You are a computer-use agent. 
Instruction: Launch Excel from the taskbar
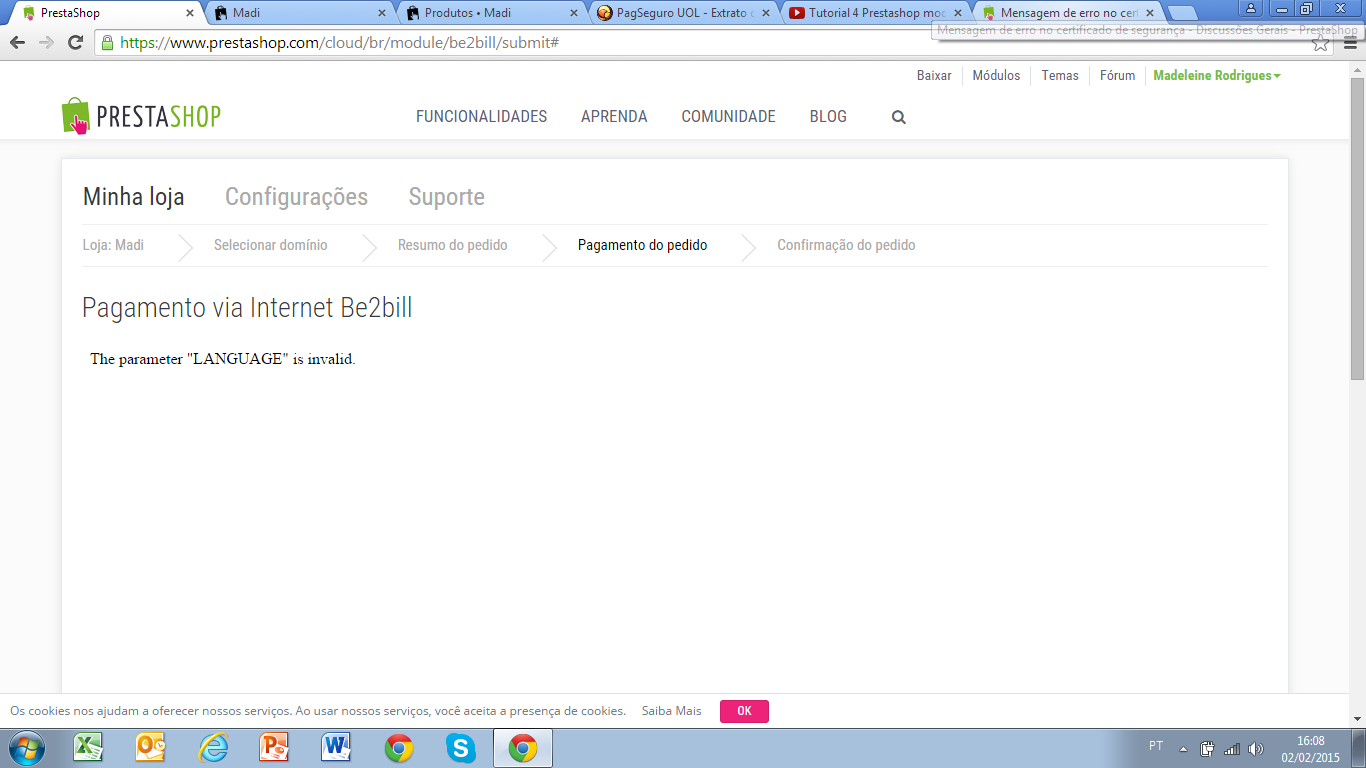pos(89,748)
